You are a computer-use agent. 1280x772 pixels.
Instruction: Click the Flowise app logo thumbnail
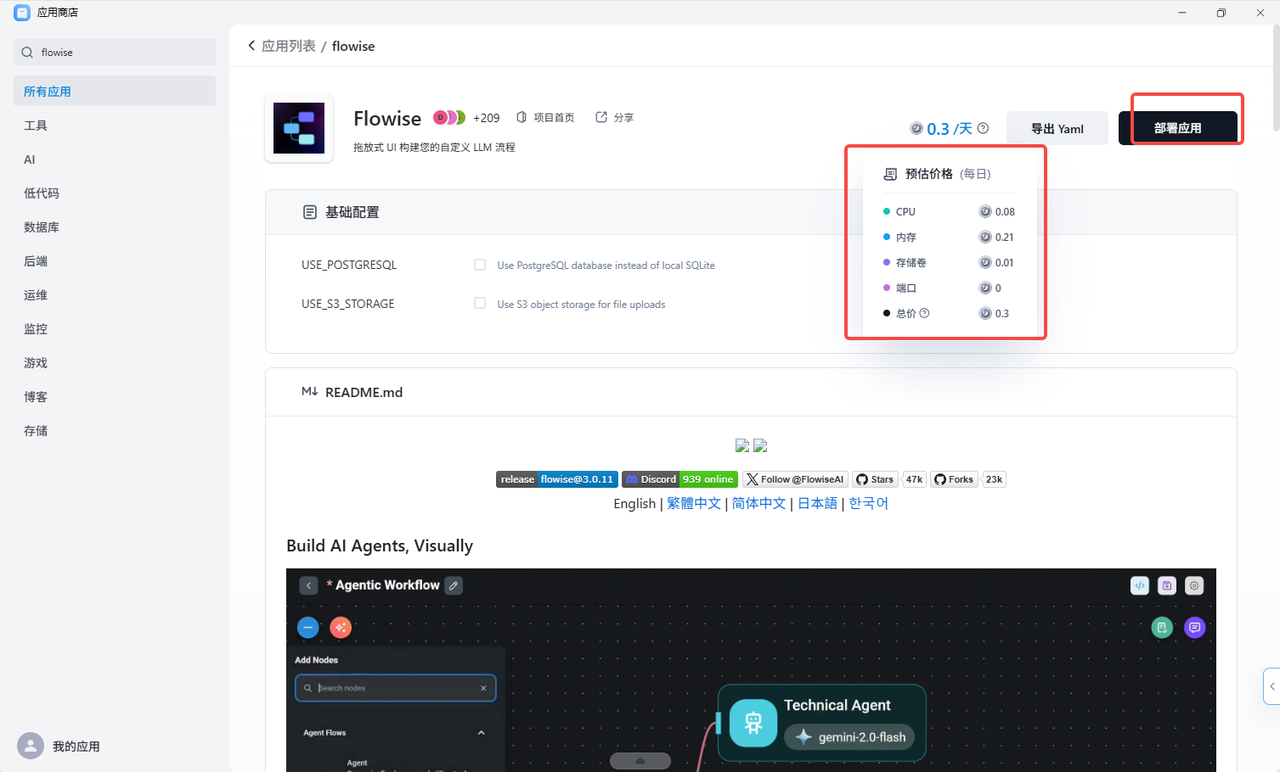click(299, 128)
